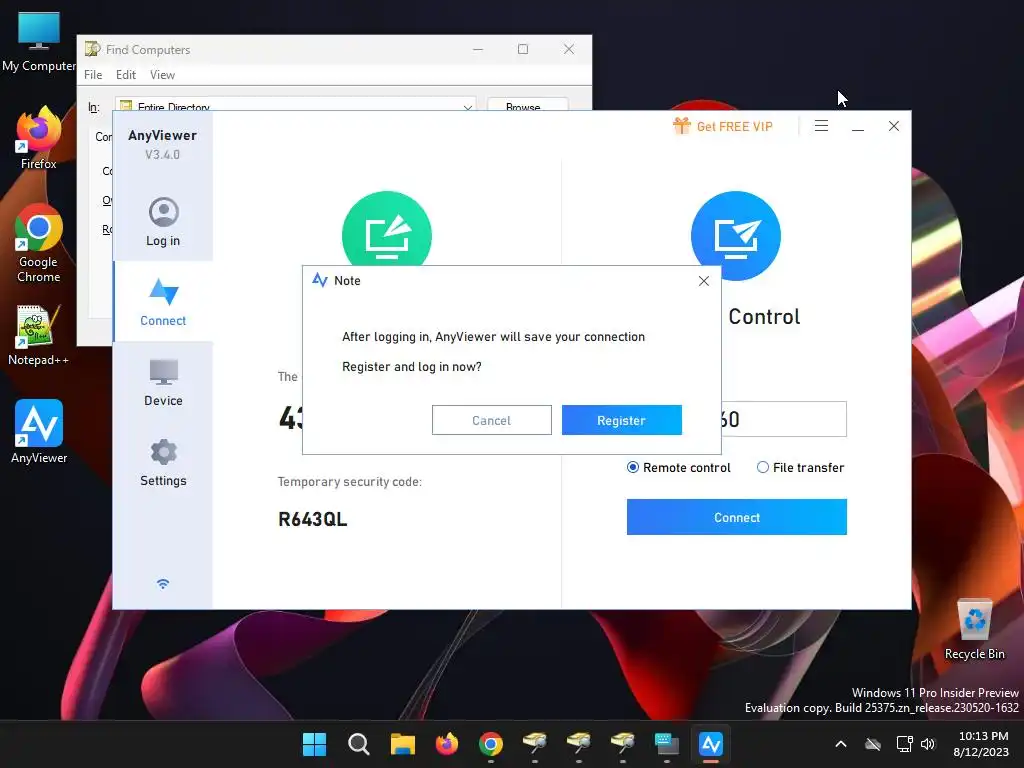Open Firefox desktop shortcut
The height and width of the screenshot is (768, 1024).
tap(39, 138)
